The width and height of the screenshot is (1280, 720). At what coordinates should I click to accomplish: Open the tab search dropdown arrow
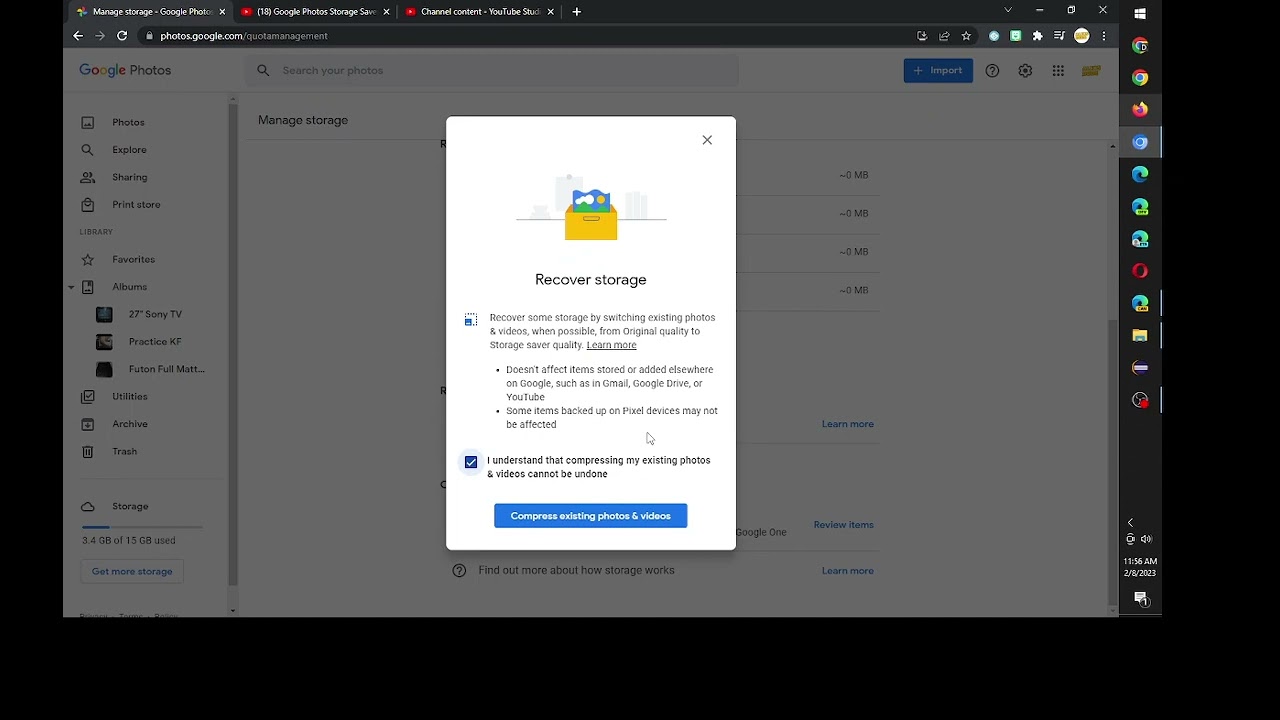[x=1008, y=10]
